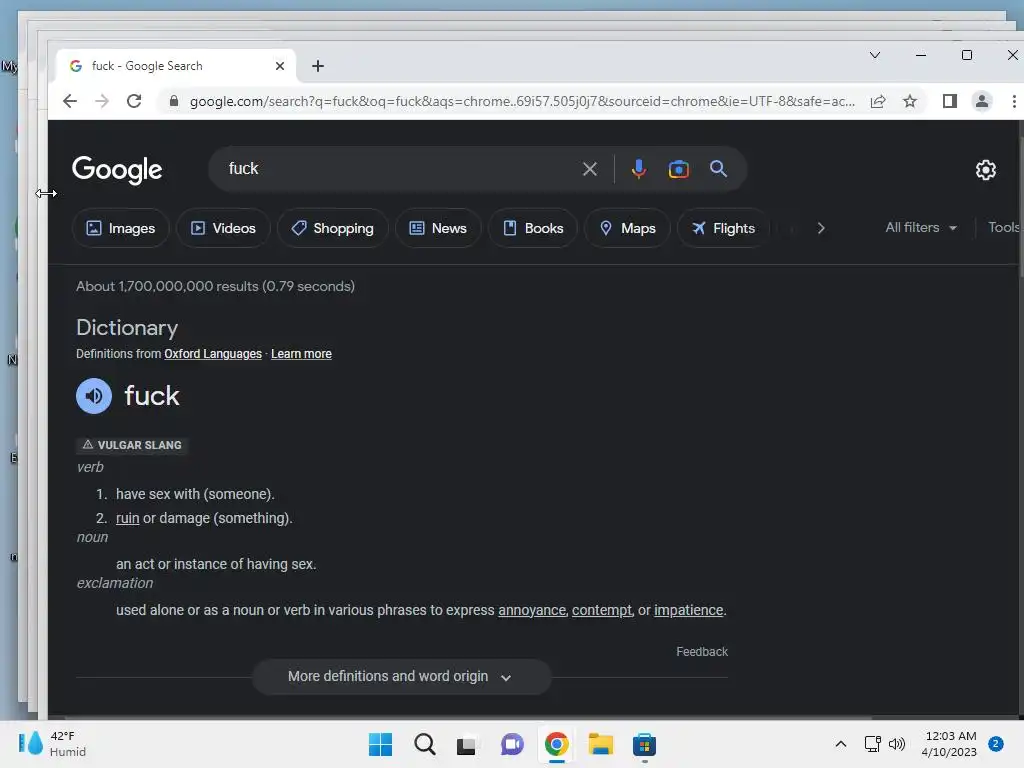Follow the 'ruin' definition link
The width and height of the screenshot is (1024, 768).
point(127,518)
